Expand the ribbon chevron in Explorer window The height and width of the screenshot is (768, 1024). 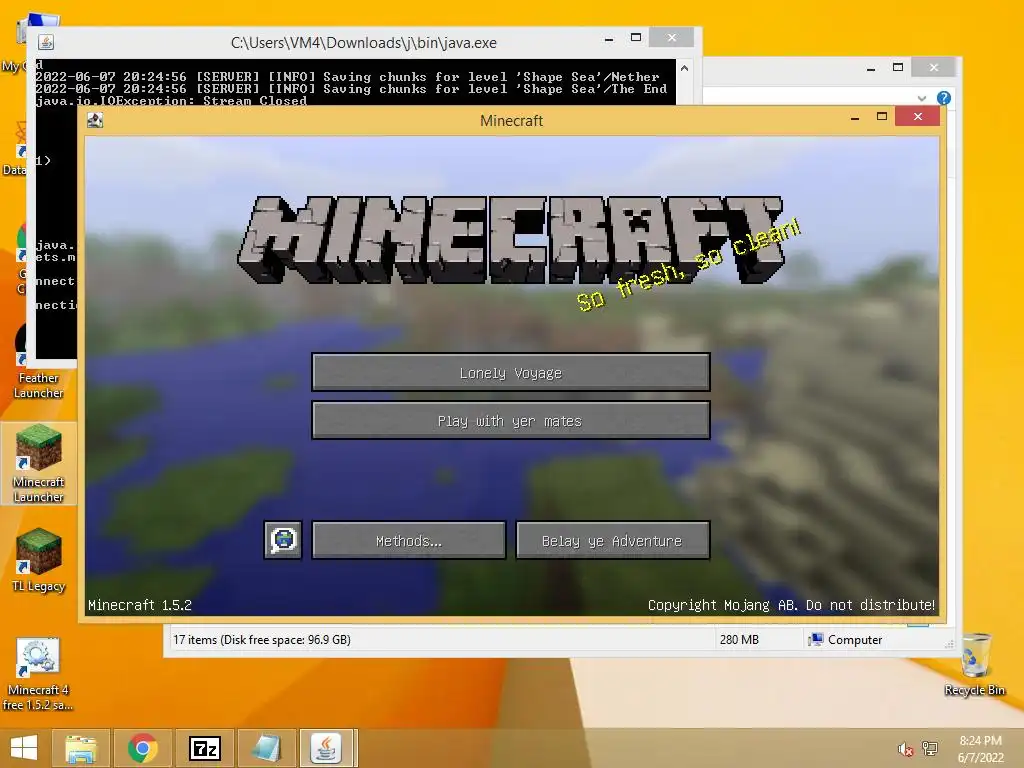point(921,99)
